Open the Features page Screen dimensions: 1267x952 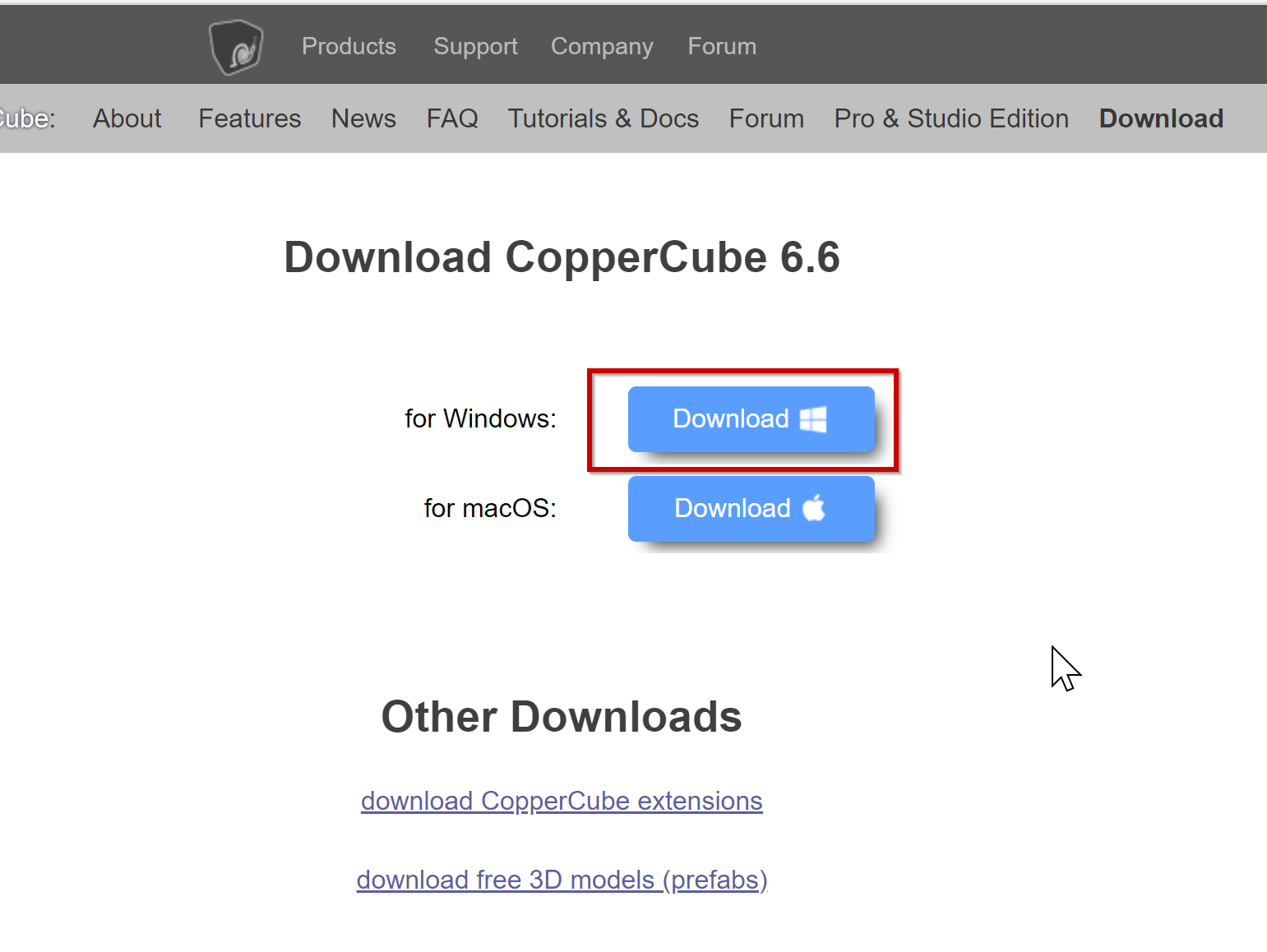pos(250,118)
